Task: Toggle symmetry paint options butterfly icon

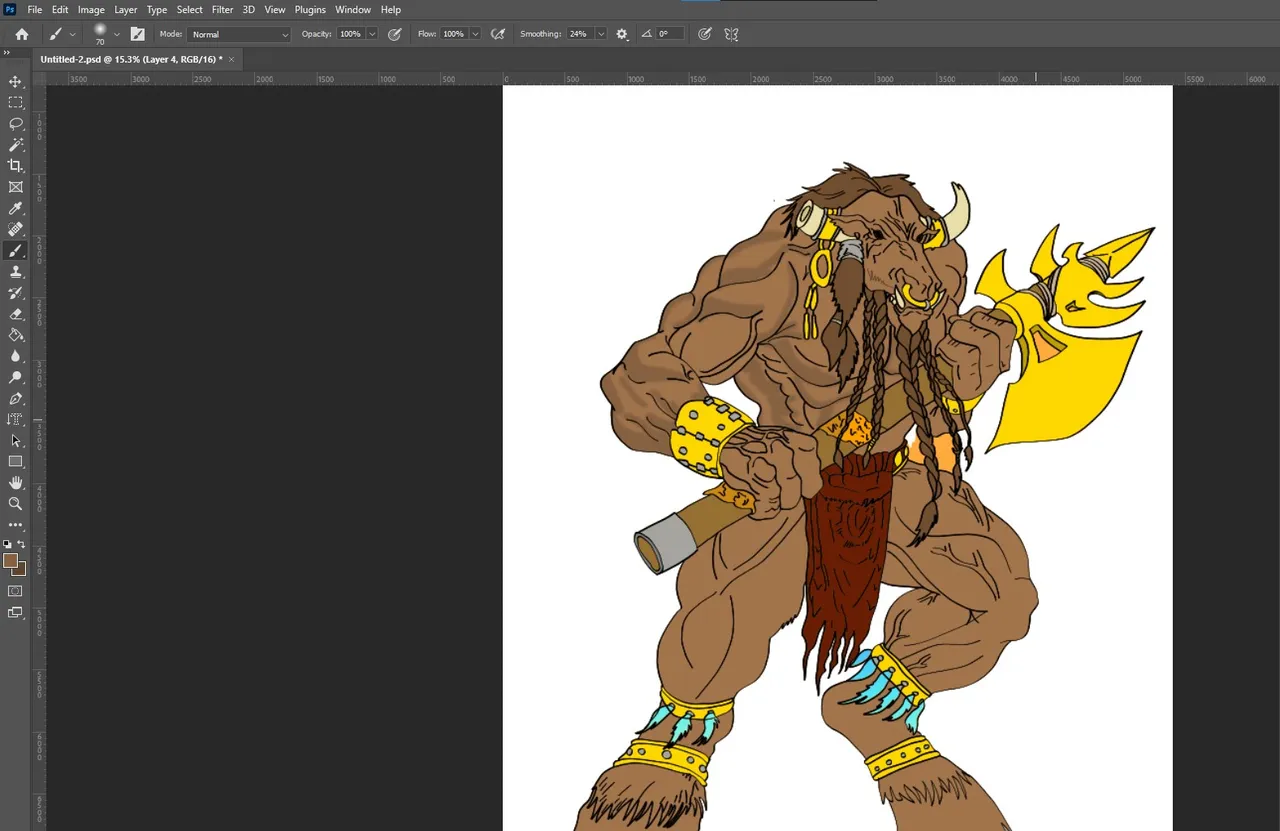Action: [x=732, y=34]
